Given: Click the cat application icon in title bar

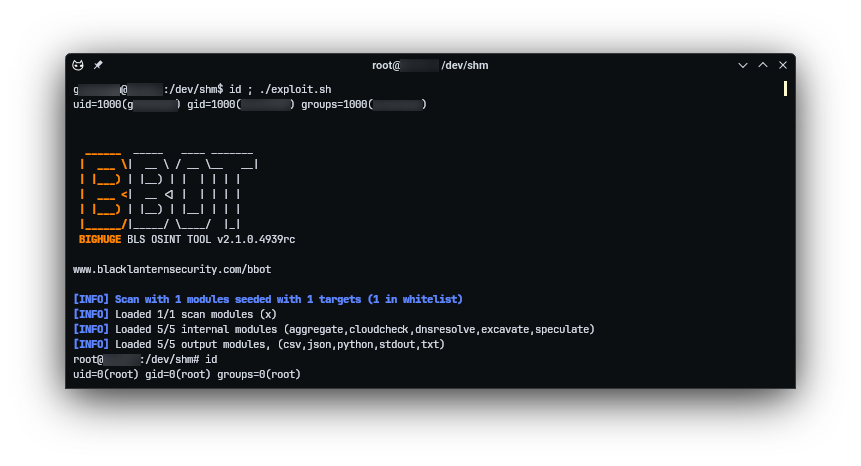Looking at the screenshot, I should point(78,65).
